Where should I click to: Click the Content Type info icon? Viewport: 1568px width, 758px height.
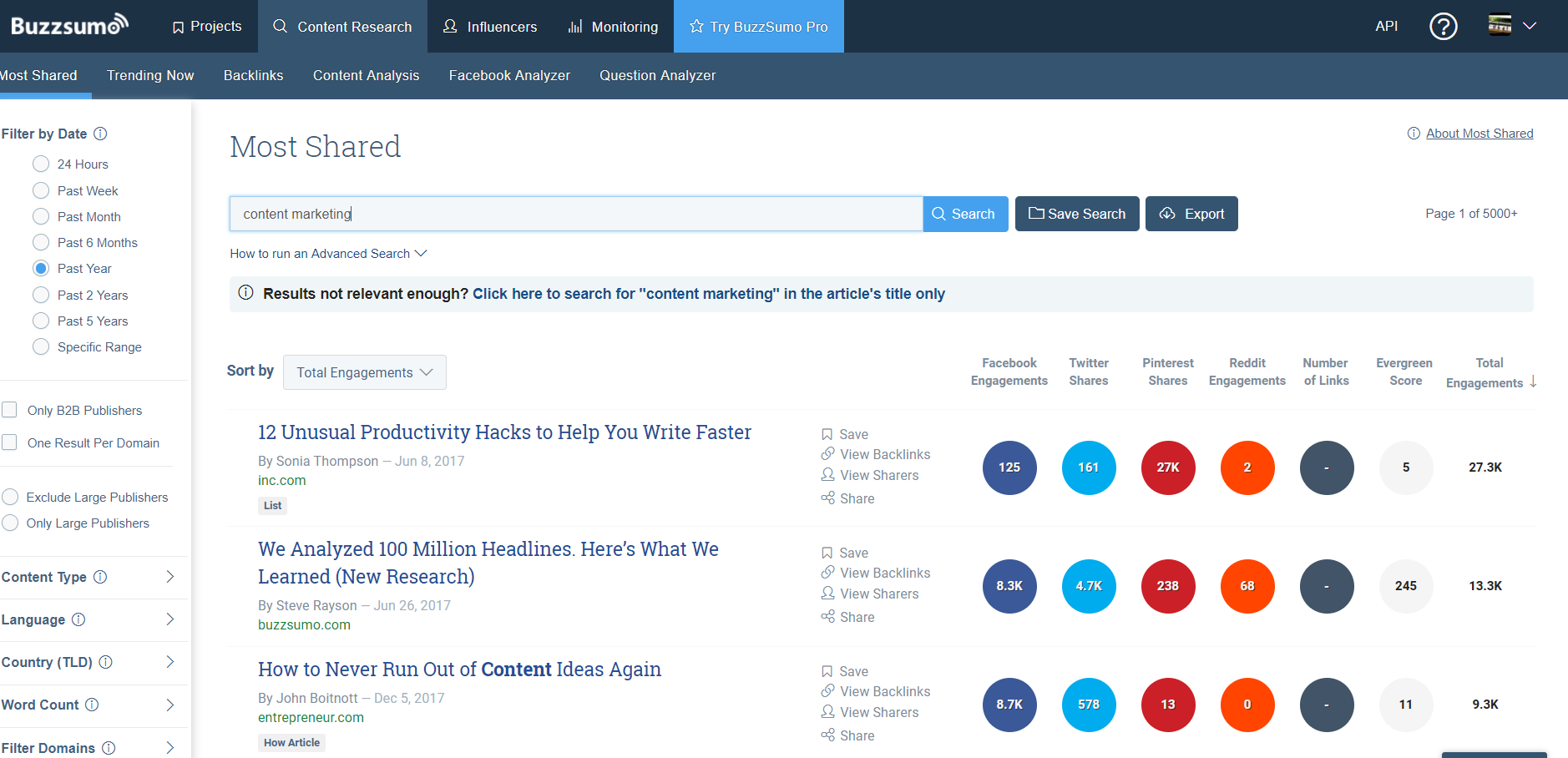[100, 577]
